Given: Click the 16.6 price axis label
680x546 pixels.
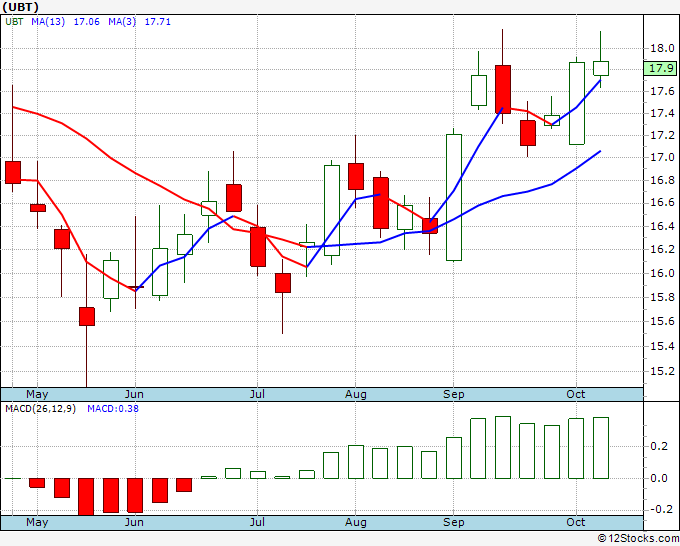Looking at the screenshot, I should [x=662, y=203].
